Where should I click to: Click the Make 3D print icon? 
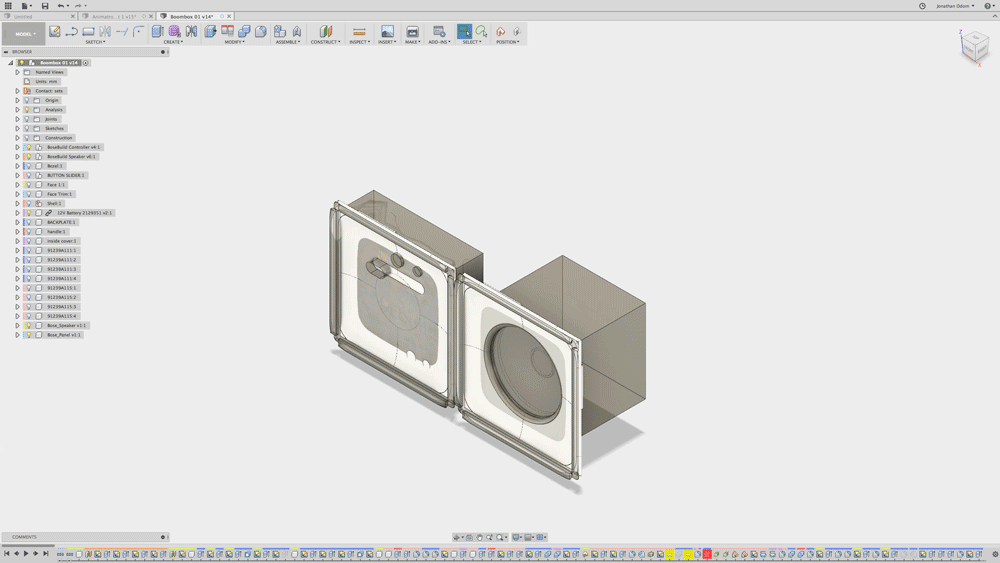point(412,32)
